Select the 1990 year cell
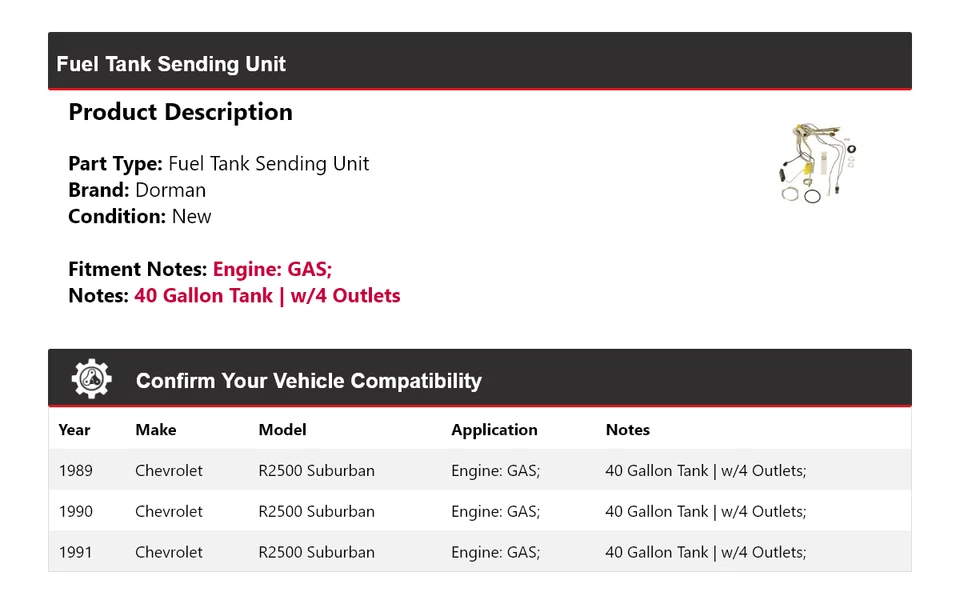Image resolution: width=960 pixels, height=604 pixels. click(x=75, y=511)
